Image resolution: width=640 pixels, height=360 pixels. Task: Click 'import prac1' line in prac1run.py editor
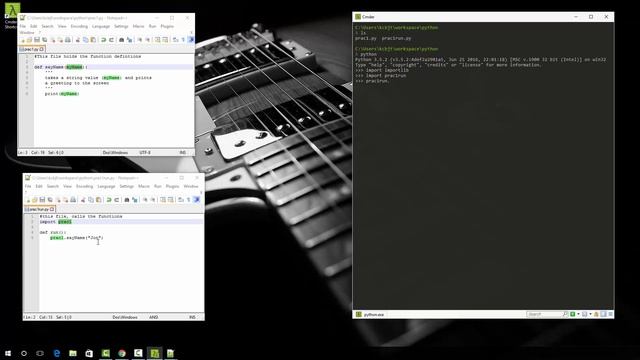(56, 222)
